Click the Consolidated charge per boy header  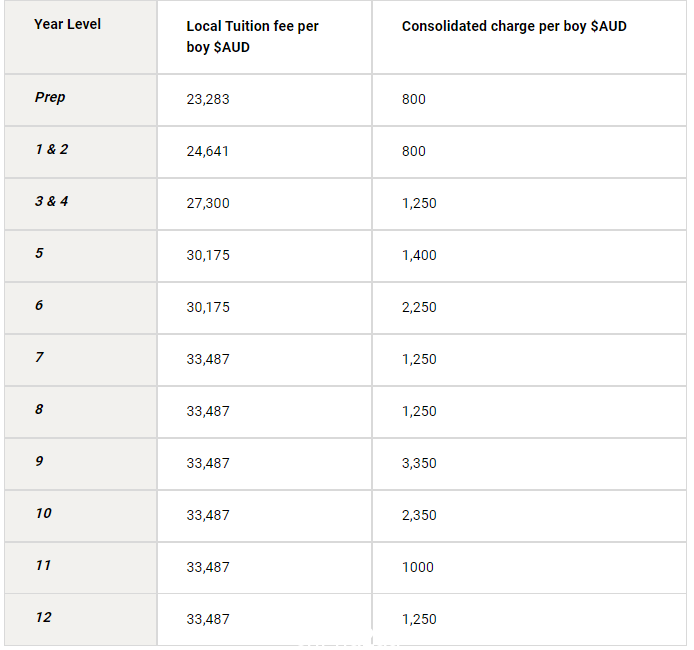tap(514, 27)
